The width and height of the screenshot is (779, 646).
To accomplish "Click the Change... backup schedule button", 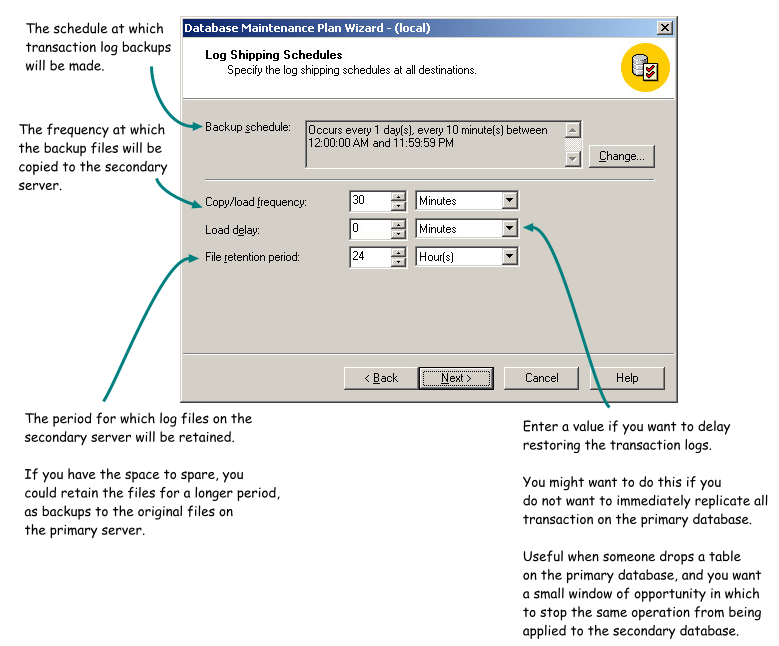I will point(622,156).
